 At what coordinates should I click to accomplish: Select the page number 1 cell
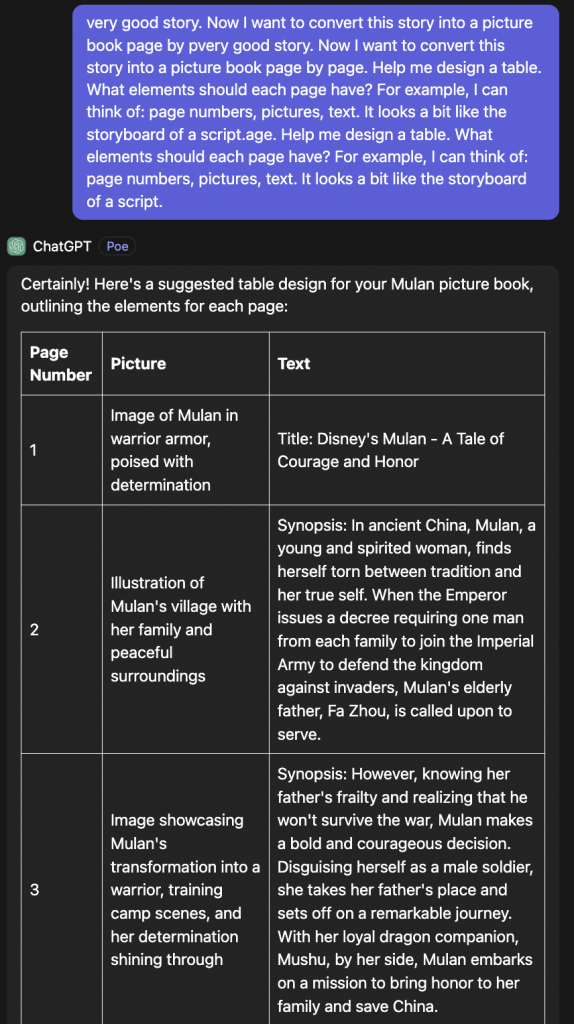pyautogui.click(x=61, y=450)
